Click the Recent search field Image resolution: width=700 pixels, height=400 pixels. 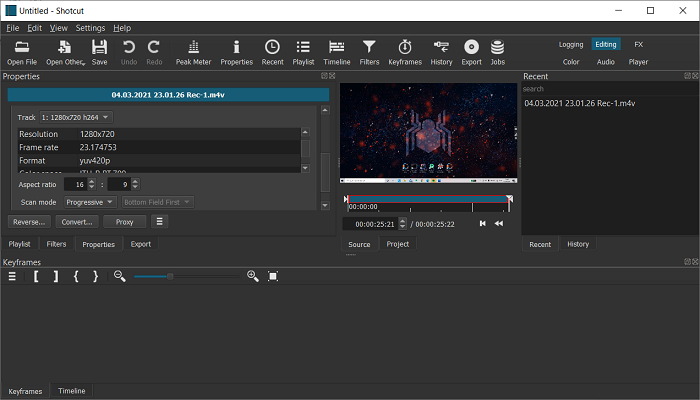pos(607,89)
